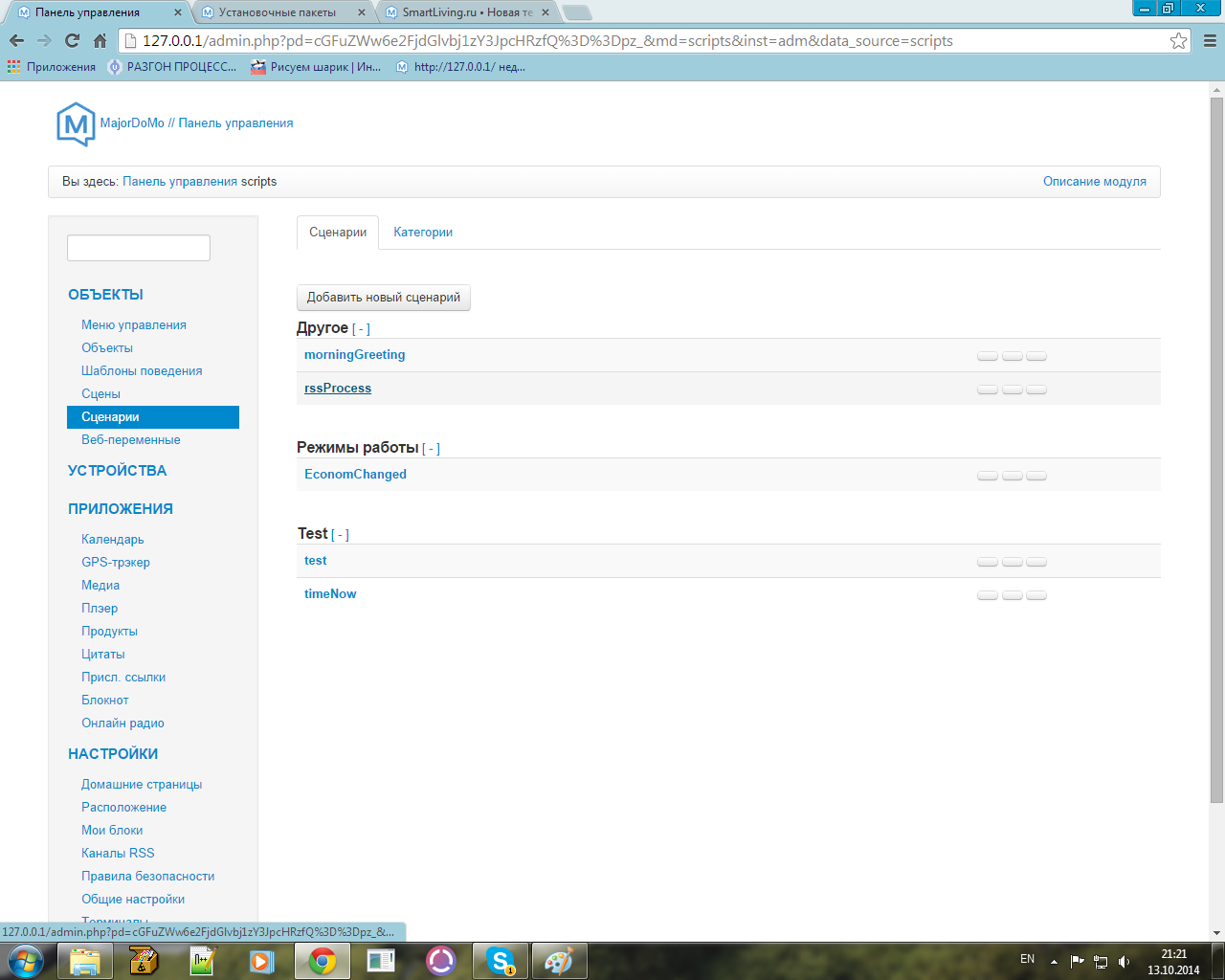
Task: Open Веб-переменные in the sidebar
Action: pyautogui.click(x=131, y=440)
